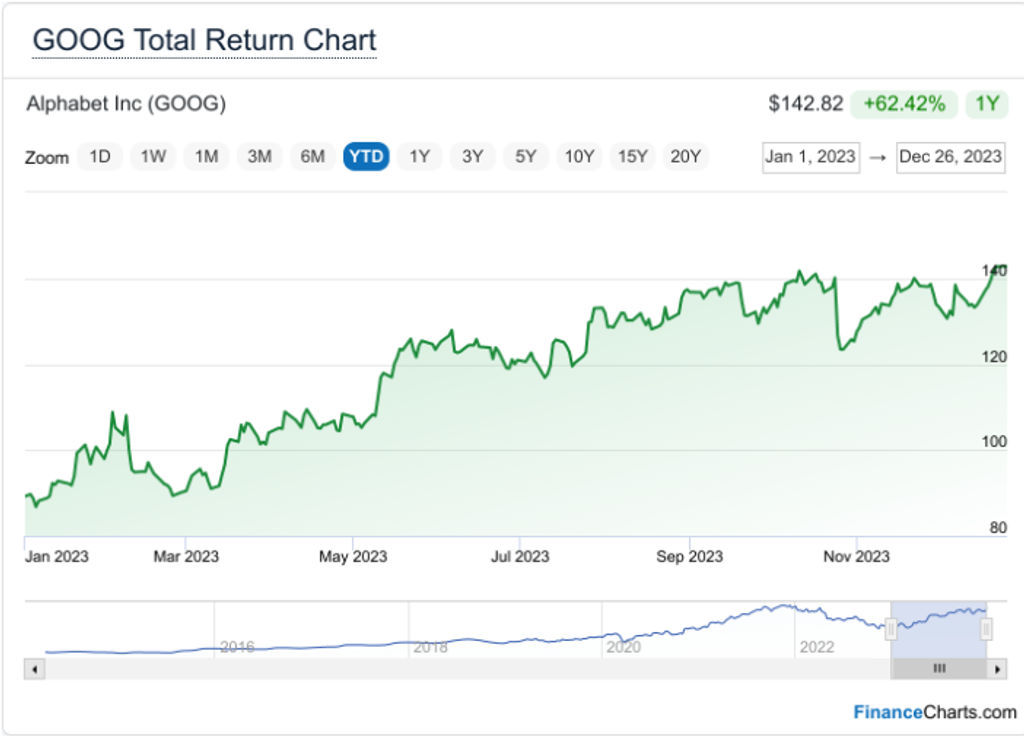This screenshot has width=1024, height=738.
Task: Click the 2022 label in the navigator
Action: coord(816,647)
